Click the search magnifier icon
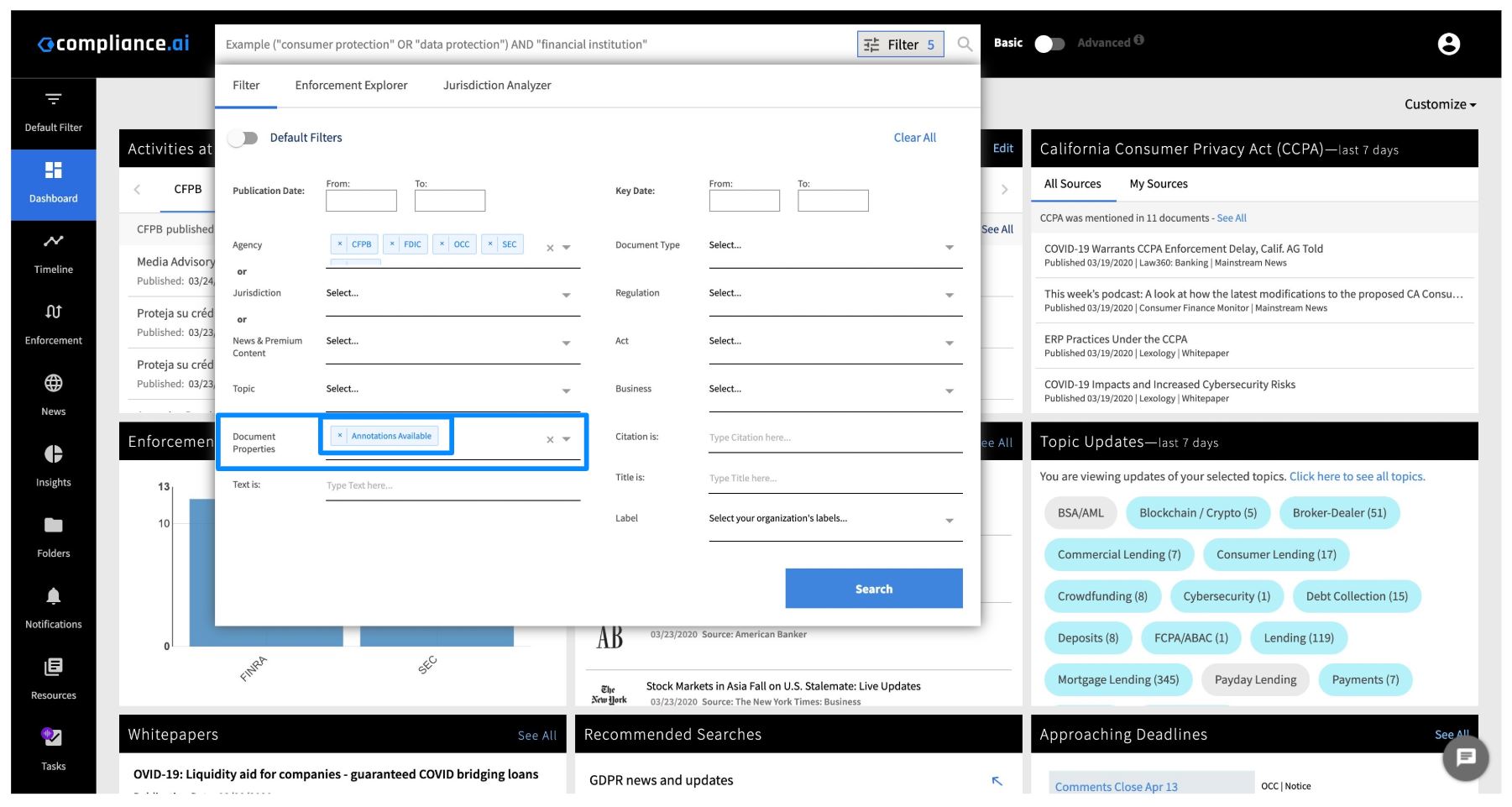1512x807 pixels. (x=965, y=44)
